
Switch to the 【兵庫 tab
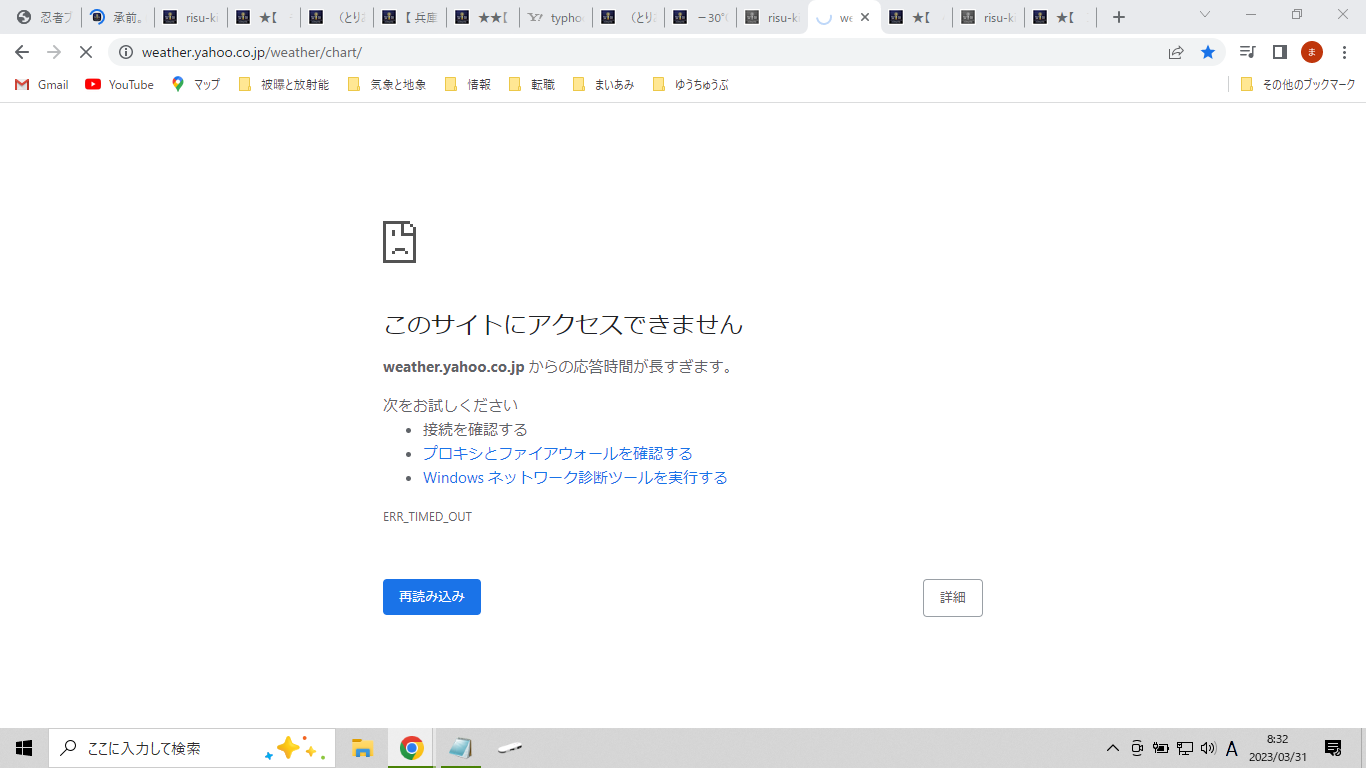point(410,17)
